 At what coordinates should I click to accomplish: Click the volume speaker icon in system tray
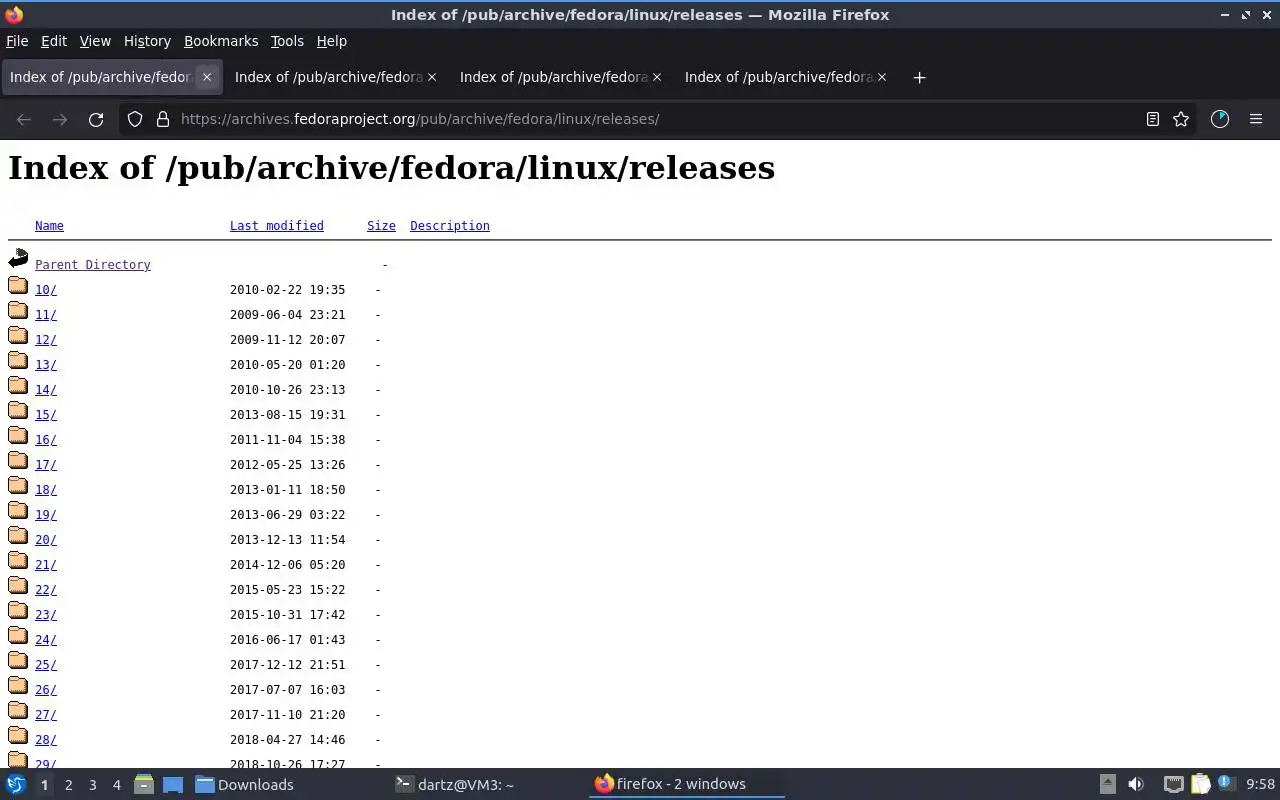pos(1136,784)
